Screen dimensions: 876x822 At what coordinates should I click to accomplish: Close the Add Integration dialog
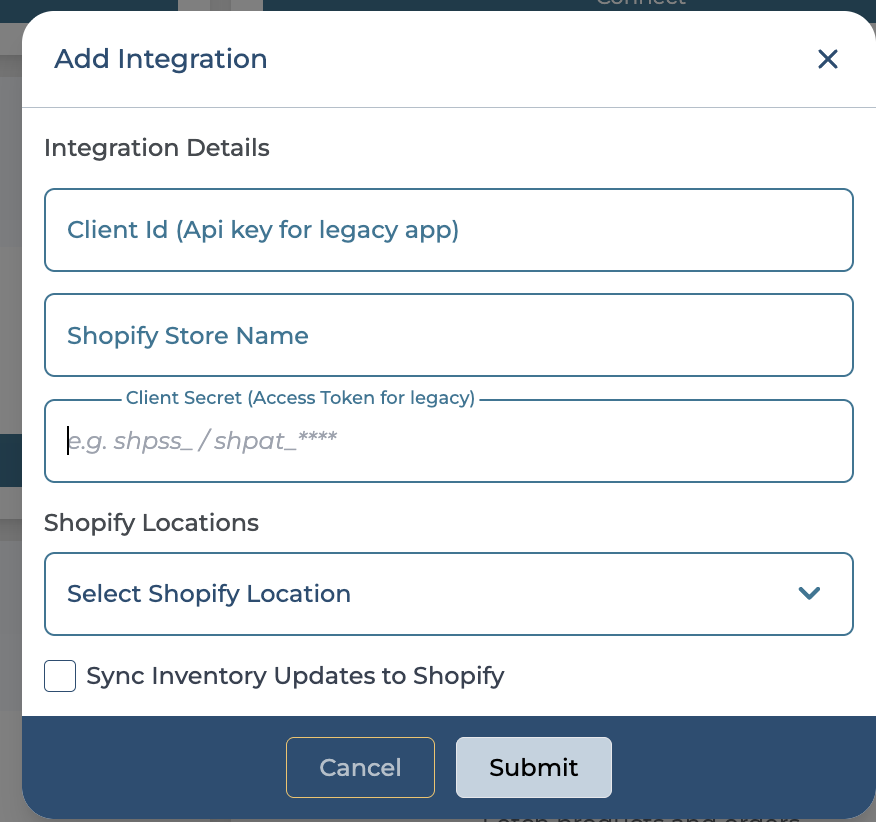(827, 60)
